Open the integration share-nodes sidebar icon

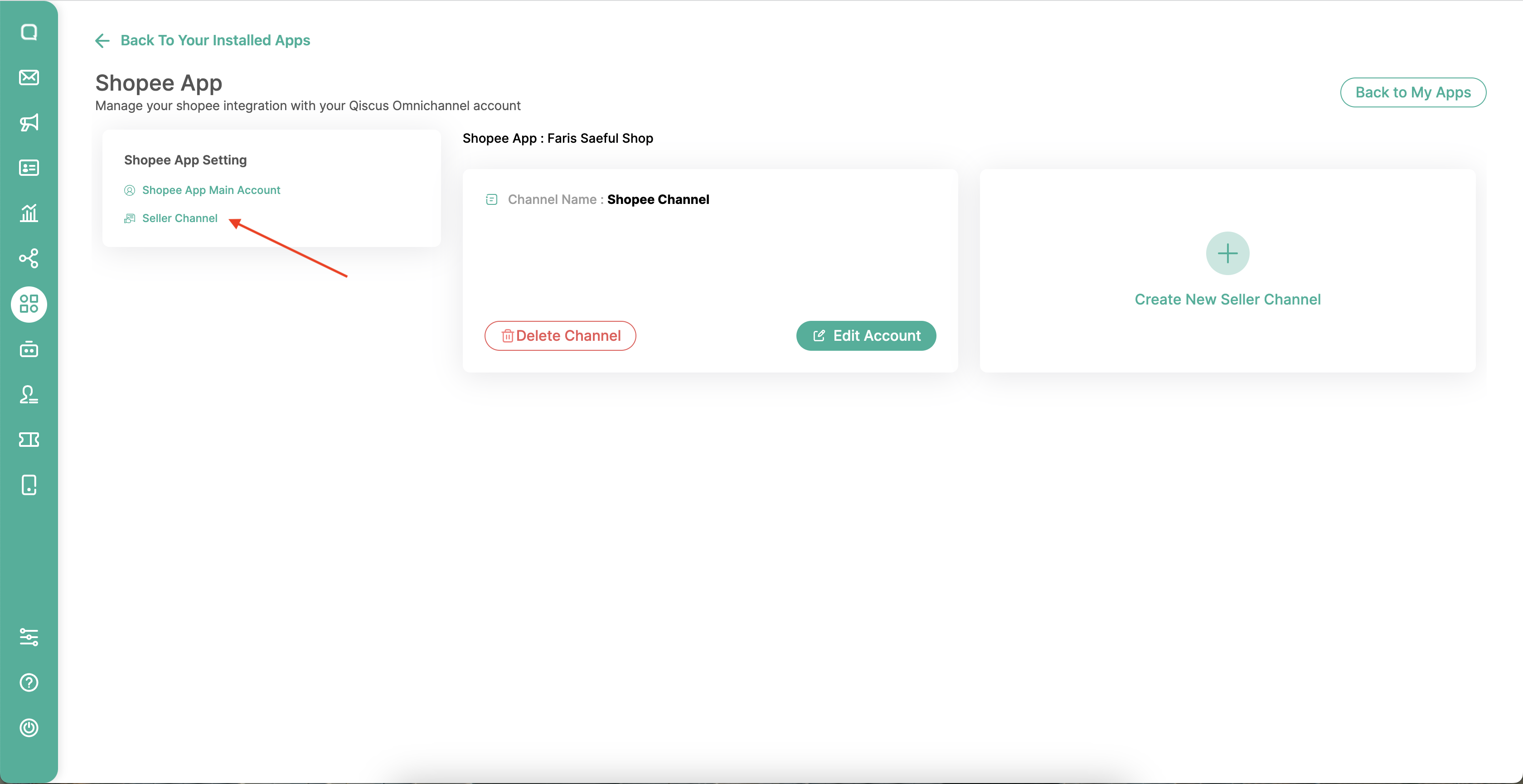point(29,258)
